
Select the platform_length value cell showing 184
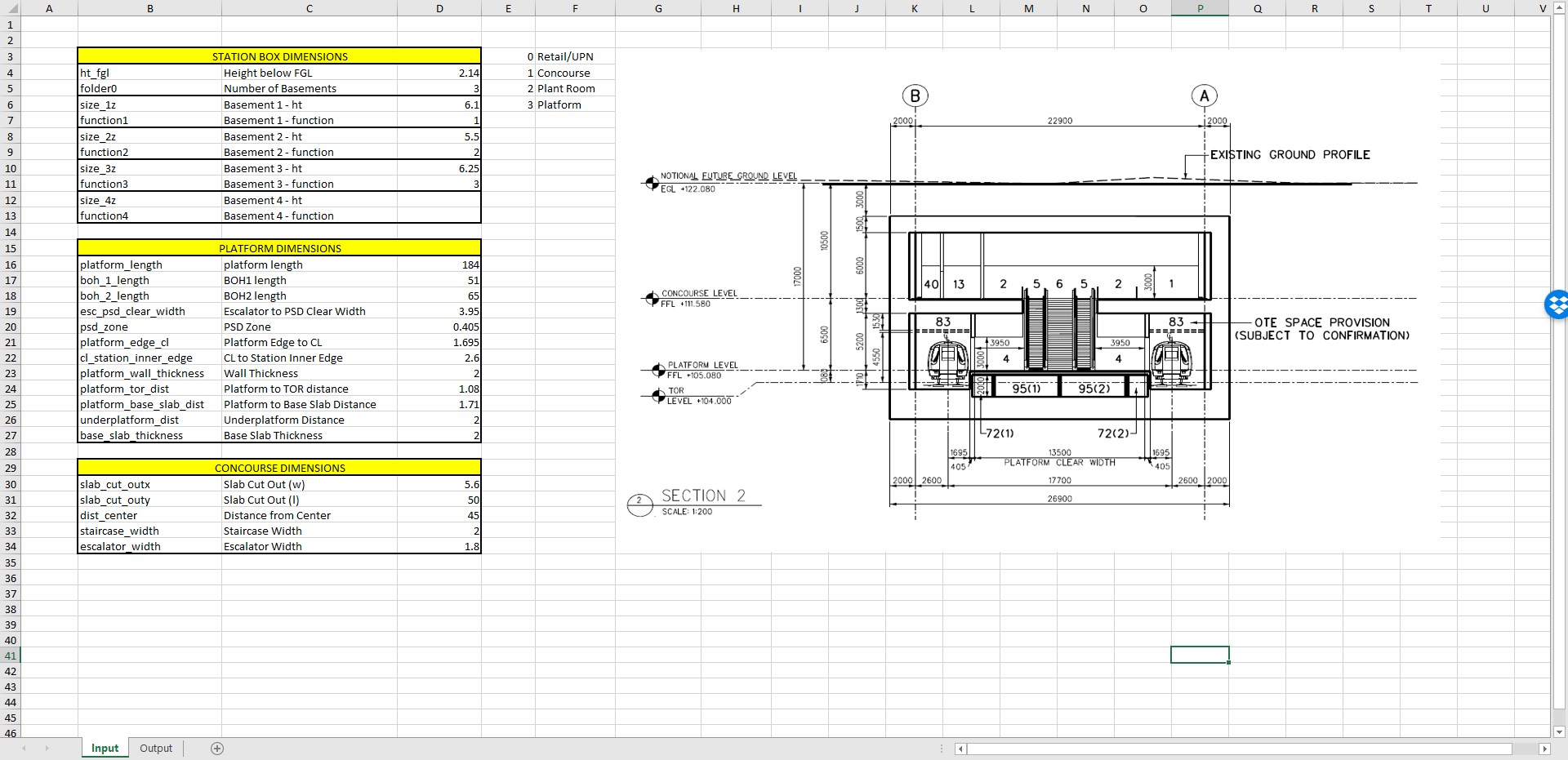click(x=439, y=264)
